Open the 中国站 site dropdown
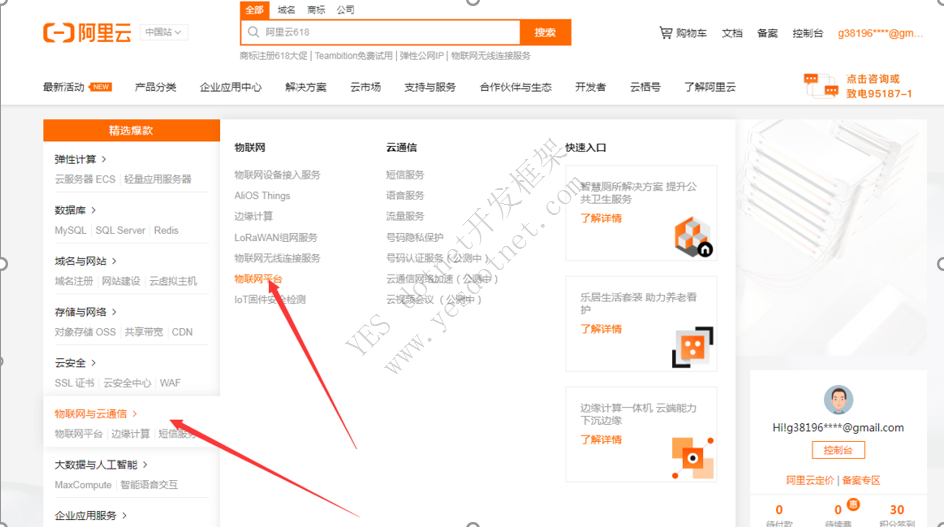 pos(163,32)
